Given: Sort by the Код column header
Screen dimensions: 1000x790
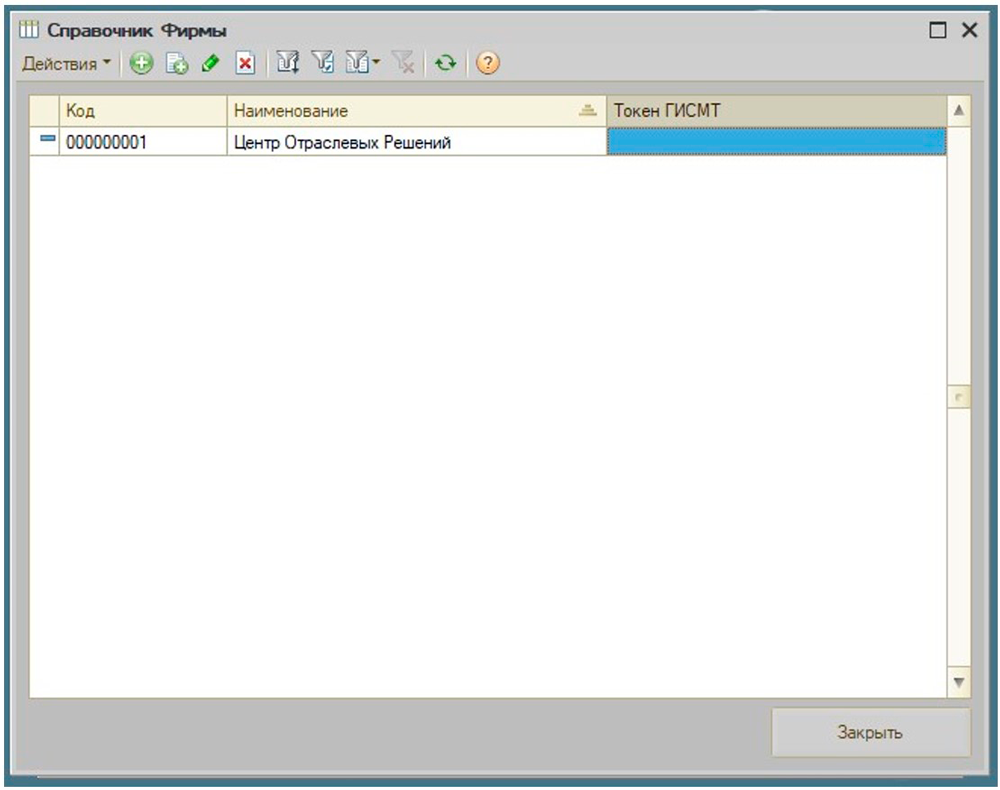Looking at the screenshot, I should (144, 111).
